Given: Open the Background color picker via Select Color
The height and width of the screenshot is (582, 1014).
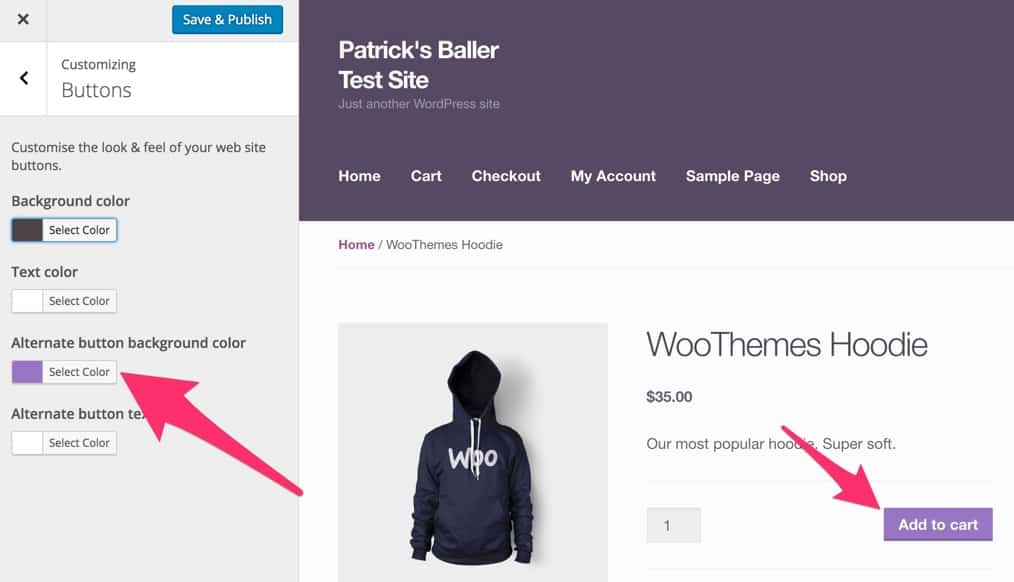Looking at the screenshot, I should pyautogui.click(x=79, y=229).
